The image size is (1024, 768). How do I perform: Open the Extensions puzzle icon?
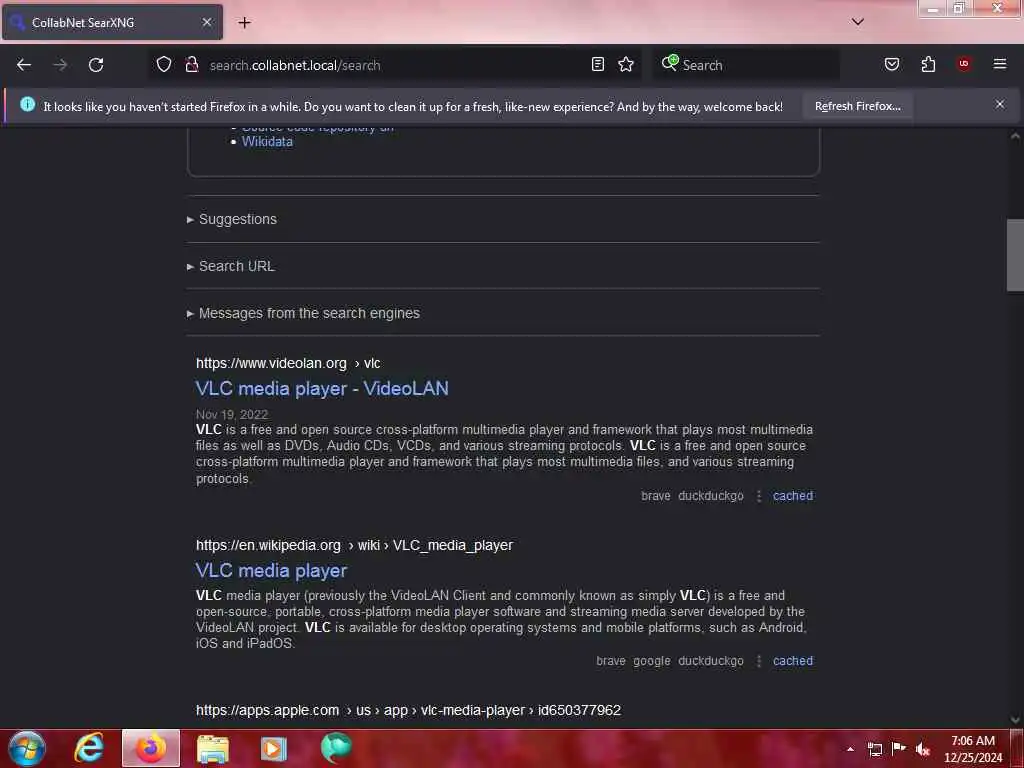pyautogui.click(x=928, y=64)
